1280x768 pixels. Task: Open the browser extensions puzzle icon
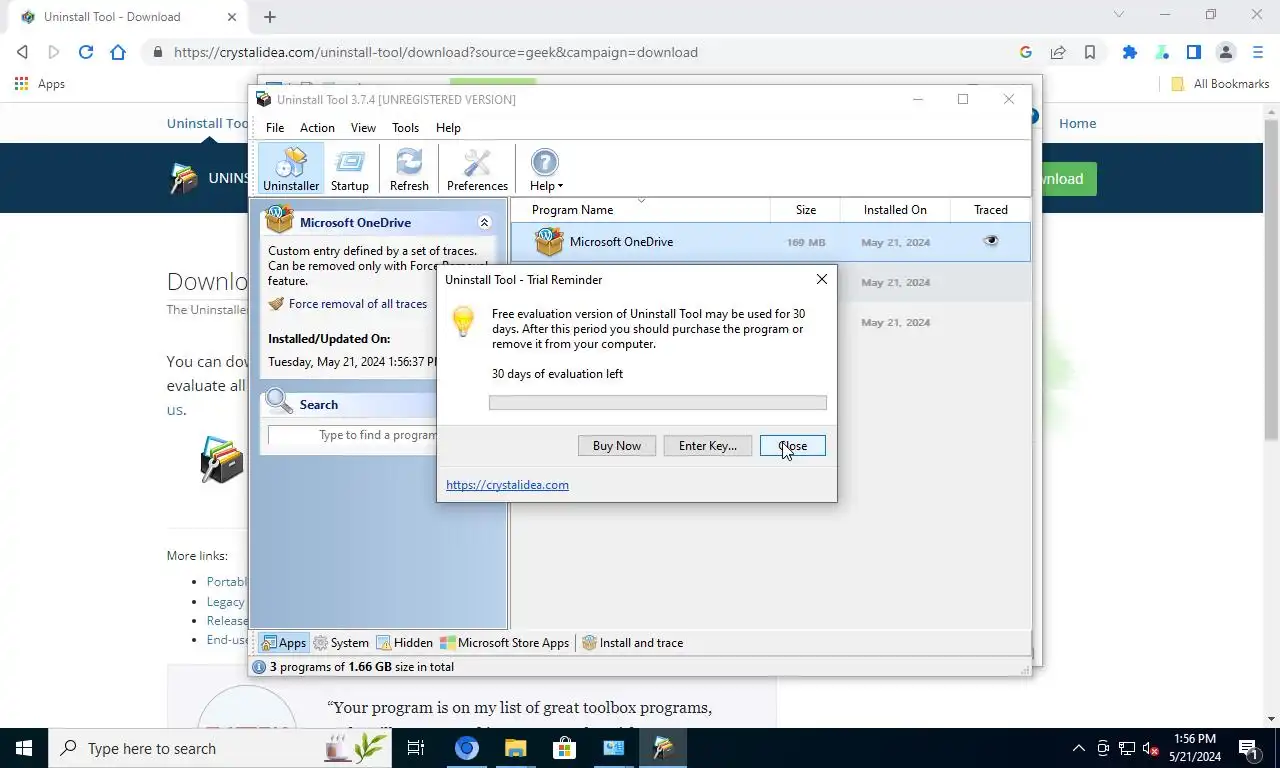(x=1130, y=52)
